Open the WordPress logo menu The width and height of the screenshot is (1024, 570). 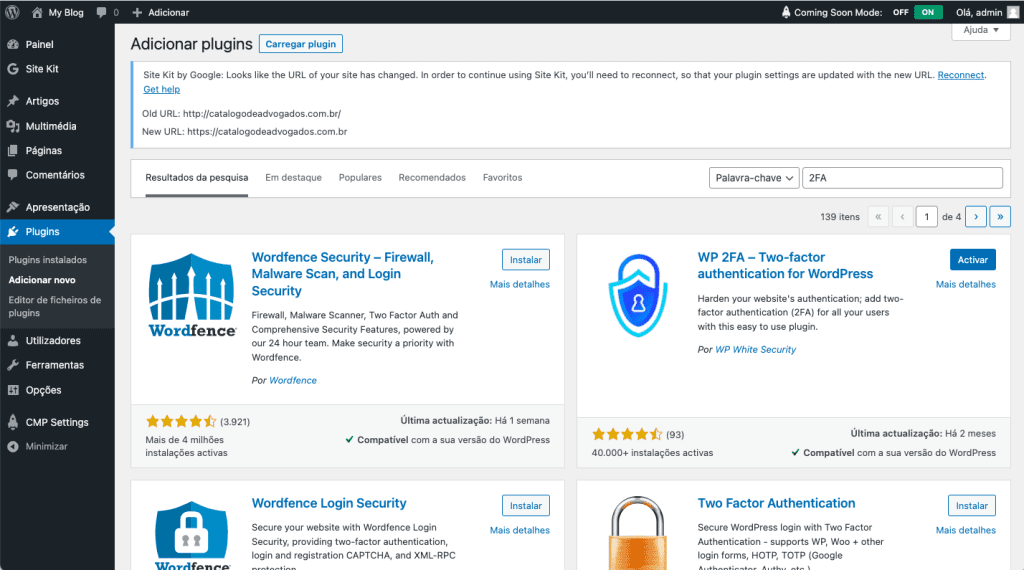pyautogui.click(x=12, y=12)
